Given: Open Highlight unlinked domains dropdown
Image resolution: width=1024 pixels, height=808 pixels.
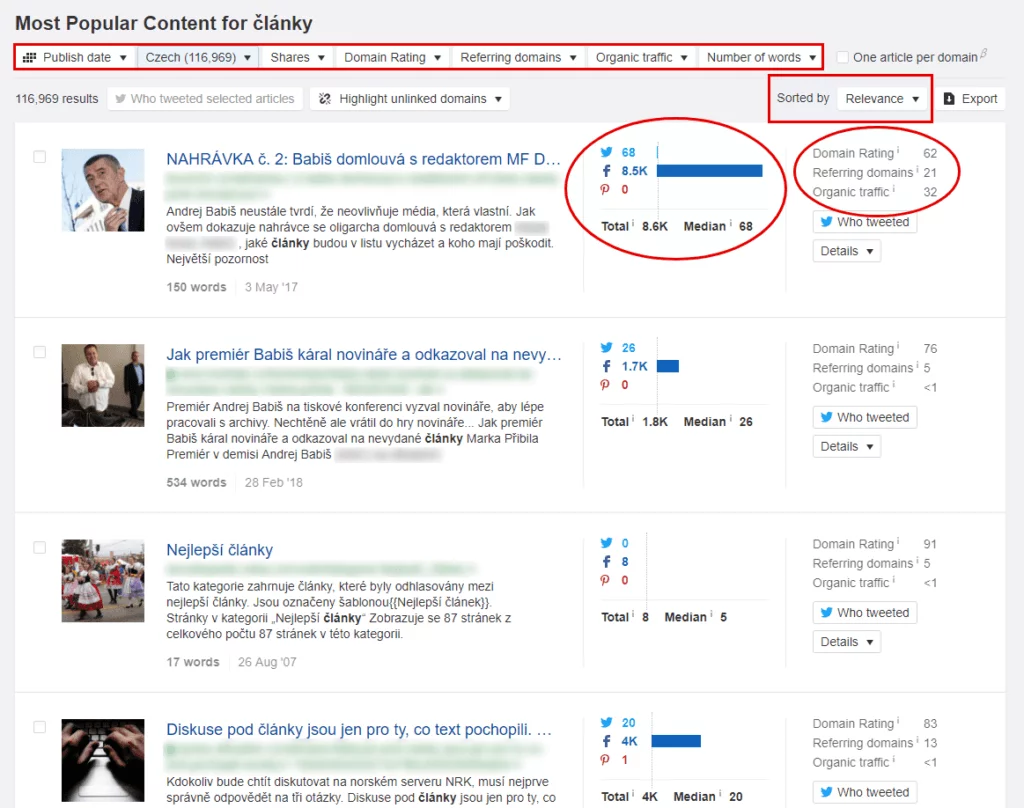Looking at the screenshot, I should (410, 99).
